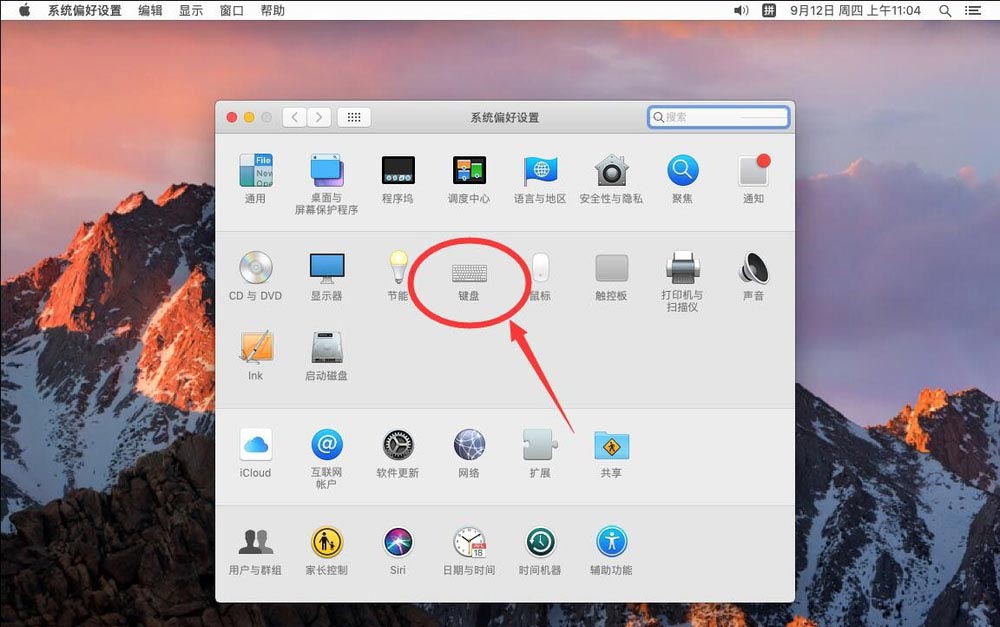Click the show-all grid view button

354,116
